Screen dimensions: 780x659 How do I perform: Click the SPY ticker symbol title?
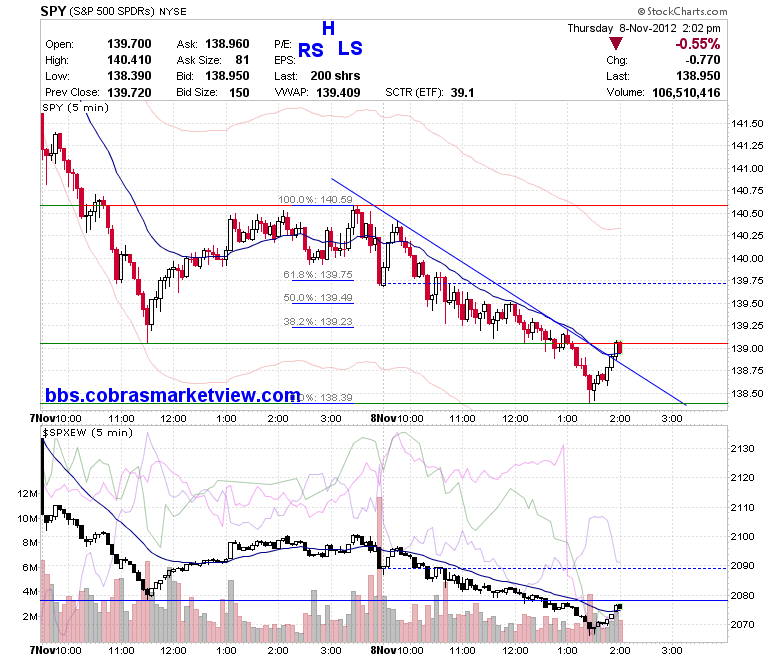53,11
